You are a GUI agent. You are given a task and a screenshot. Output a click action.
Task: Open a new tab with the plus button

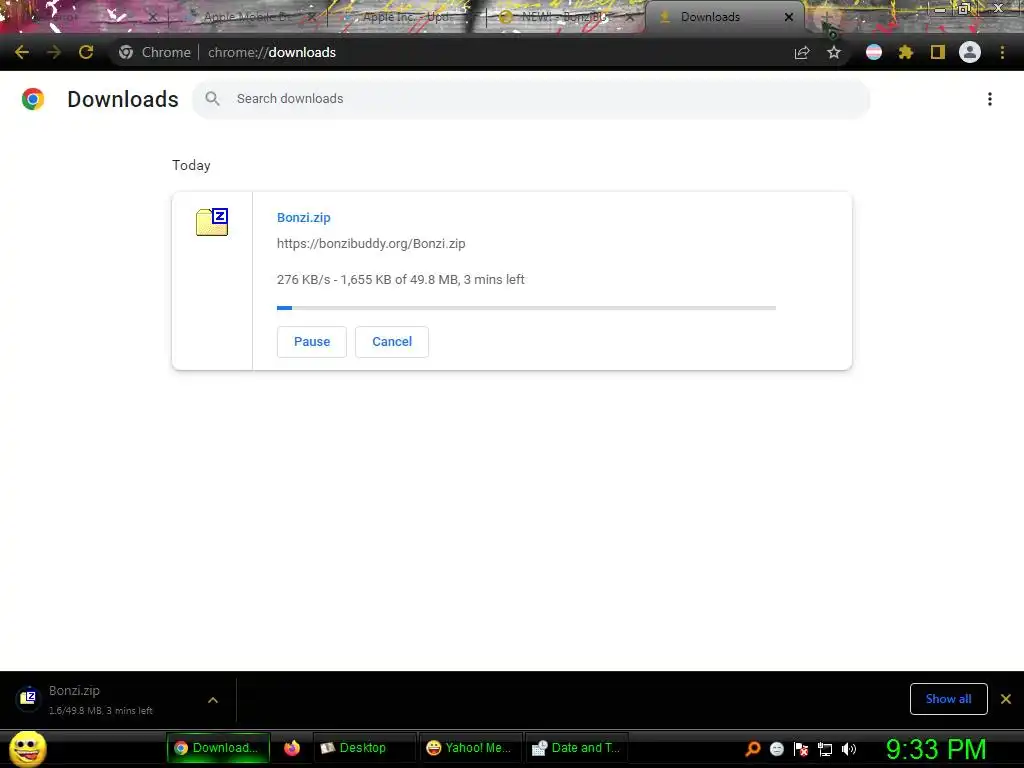(827, 18)
